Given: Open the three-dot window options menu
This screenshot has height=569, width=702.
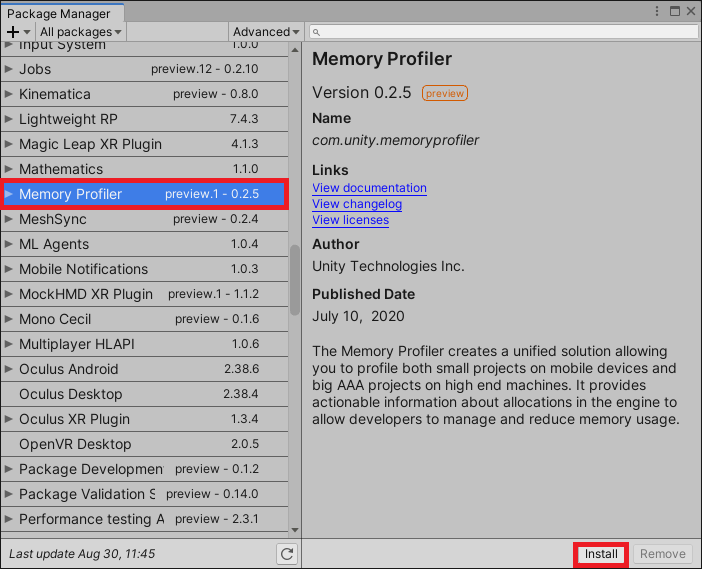Looking at the screenshot, I should pos(657,11).
